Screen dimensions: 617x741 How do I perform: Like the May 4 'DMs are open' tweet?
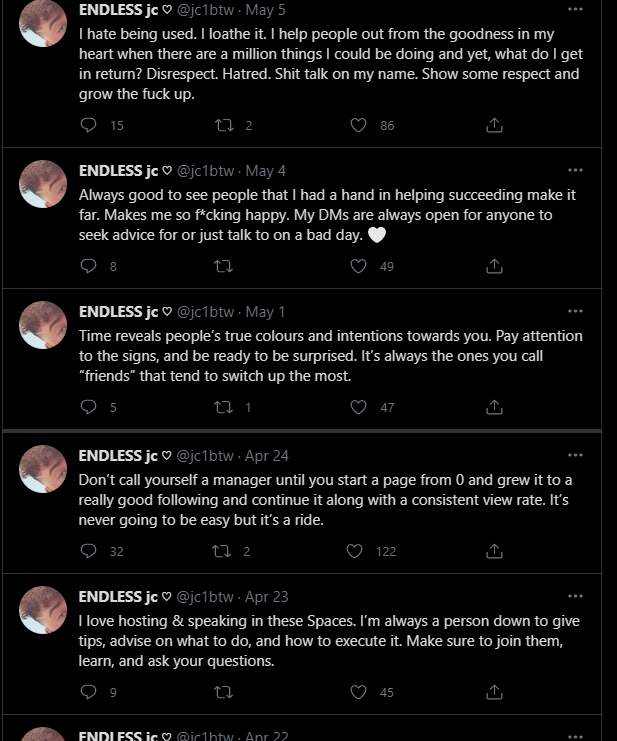point(358,266)
